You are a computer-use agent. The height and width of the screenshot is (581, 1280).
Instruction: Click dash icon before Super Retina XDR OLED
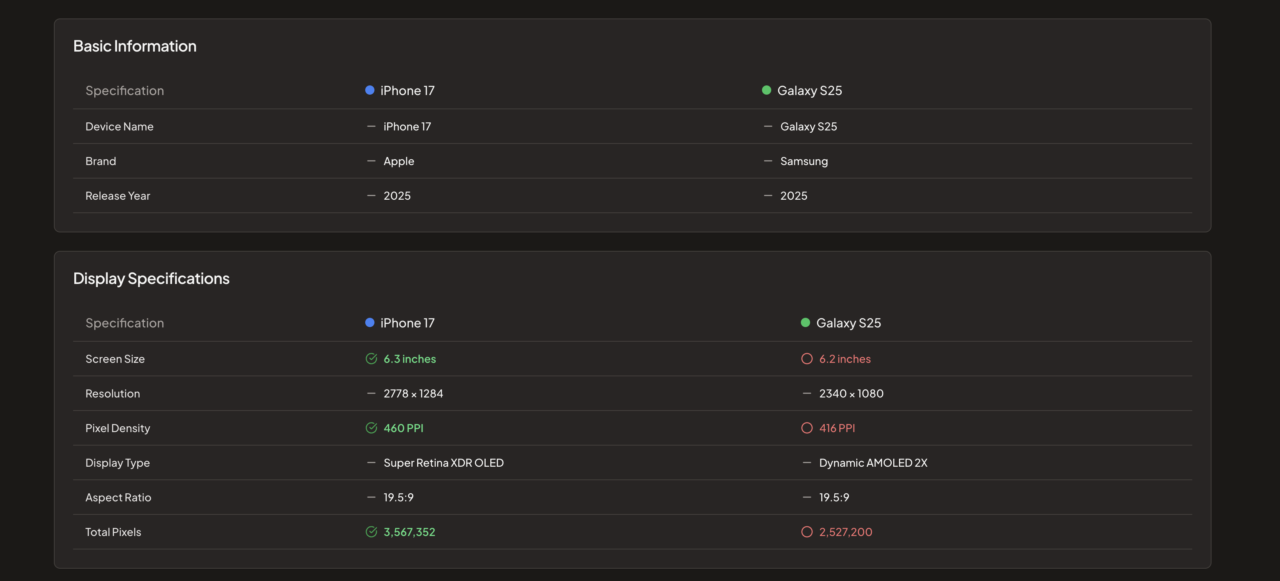pos(371,463)
